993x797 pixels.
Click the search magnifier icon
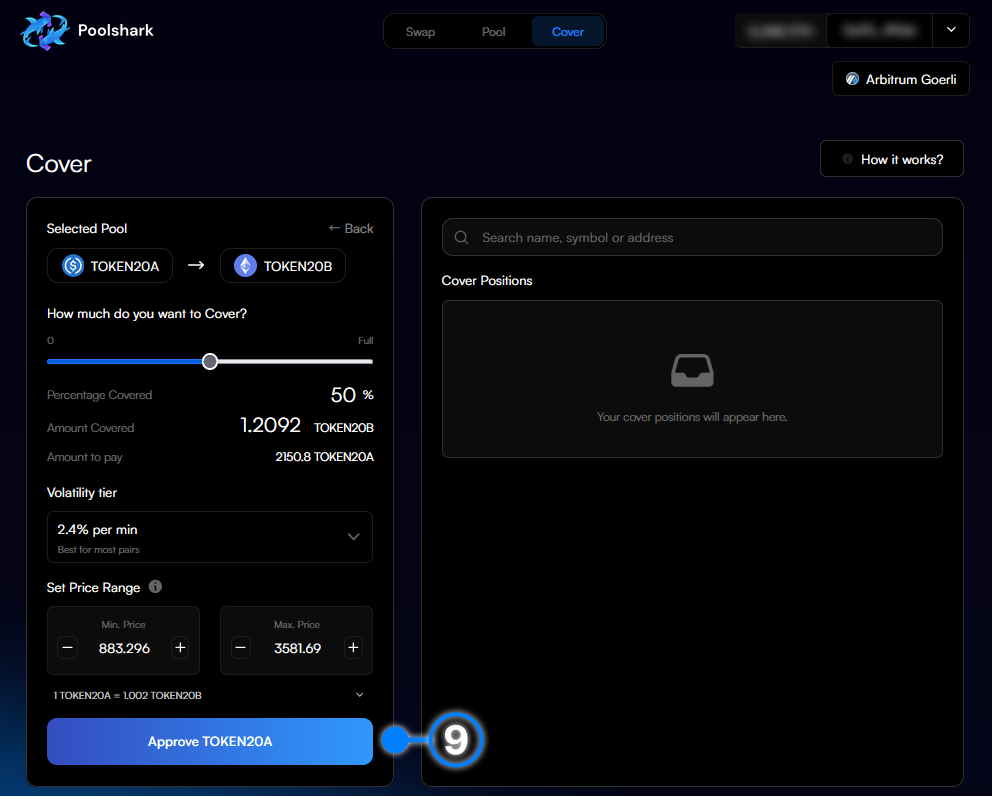[462, 238]
